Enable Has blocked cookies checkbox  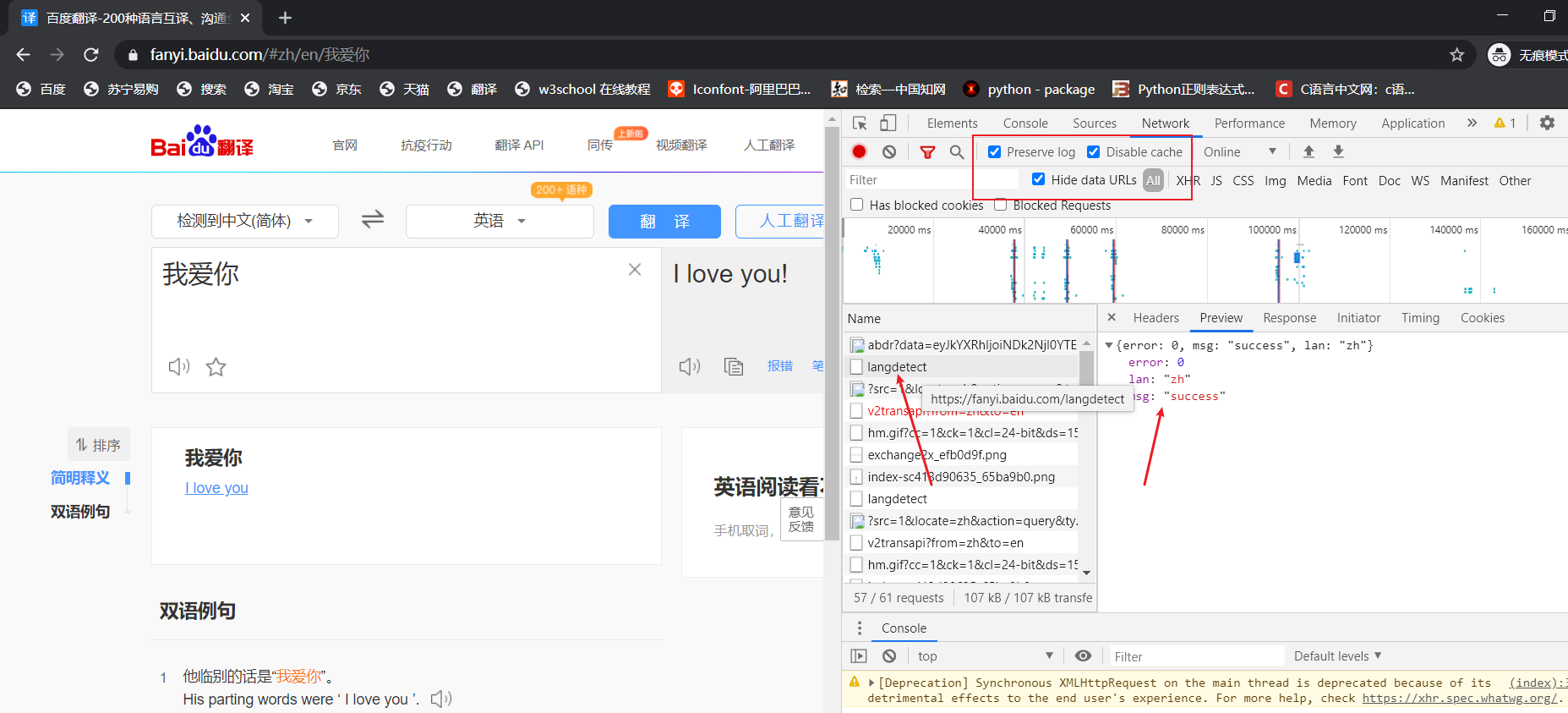[857, 205]
